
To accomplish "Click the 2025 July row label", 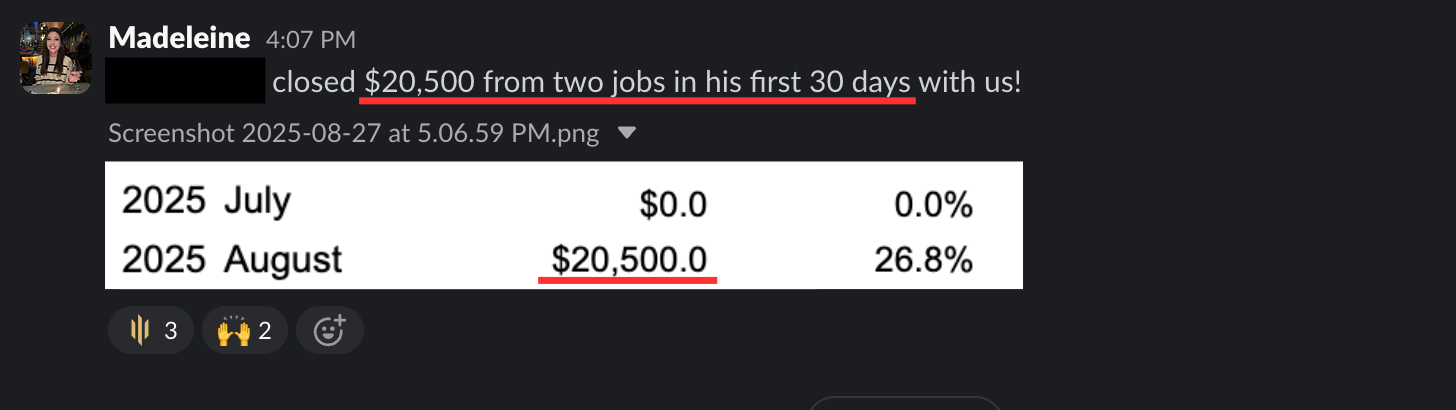I will [x=206, y=202].
